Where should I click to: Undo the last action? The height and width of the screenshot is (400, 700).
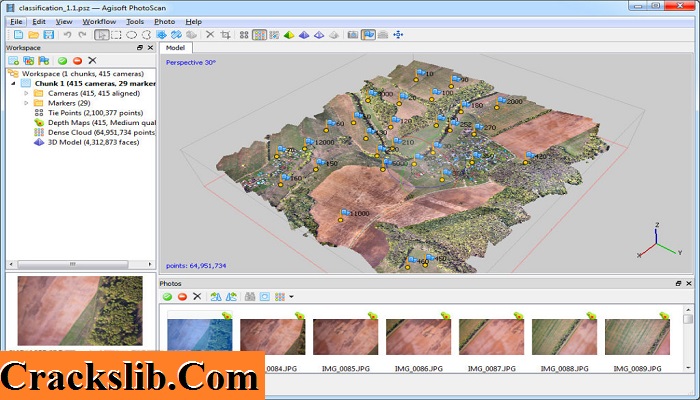click(67, 35)
